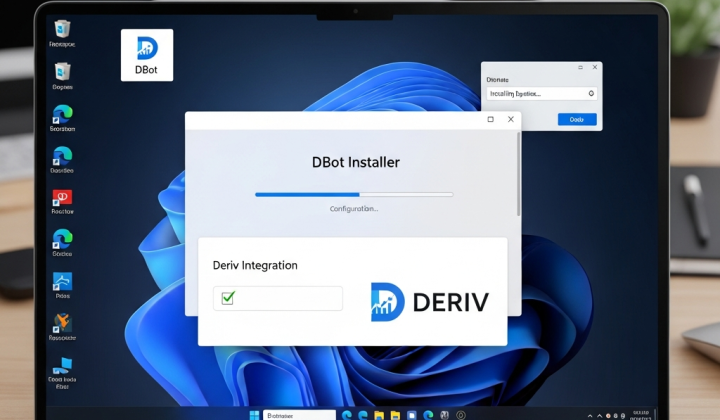Open the second Edge icon on the taskbar
Image resolution: width=720 pixels, height=420 pixels.
(x=363, y=415)
